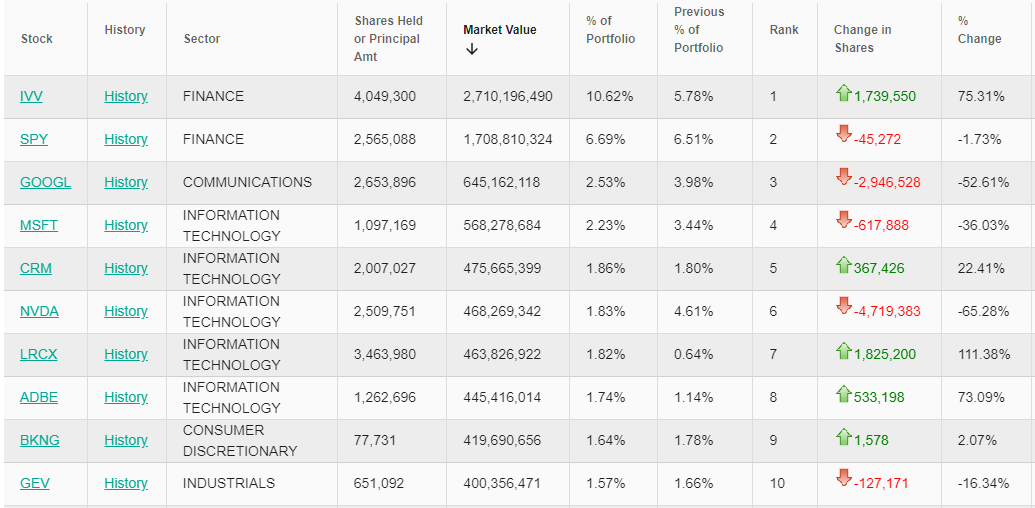
Task: Sort by Shares Held or Principal Amt
Action: pos(388,39)
